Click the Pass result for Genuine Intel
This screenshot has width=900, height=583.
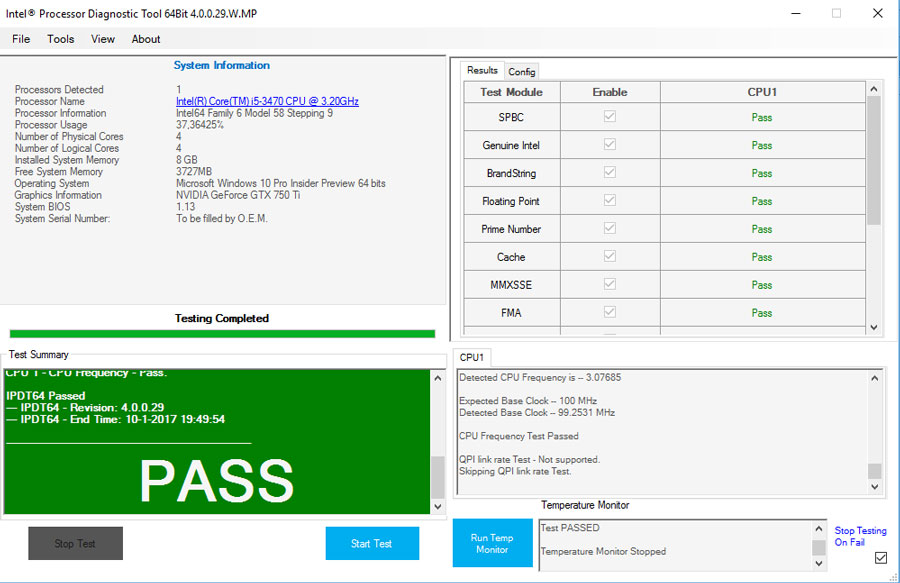pyautogui.click(x=762, y=145)
